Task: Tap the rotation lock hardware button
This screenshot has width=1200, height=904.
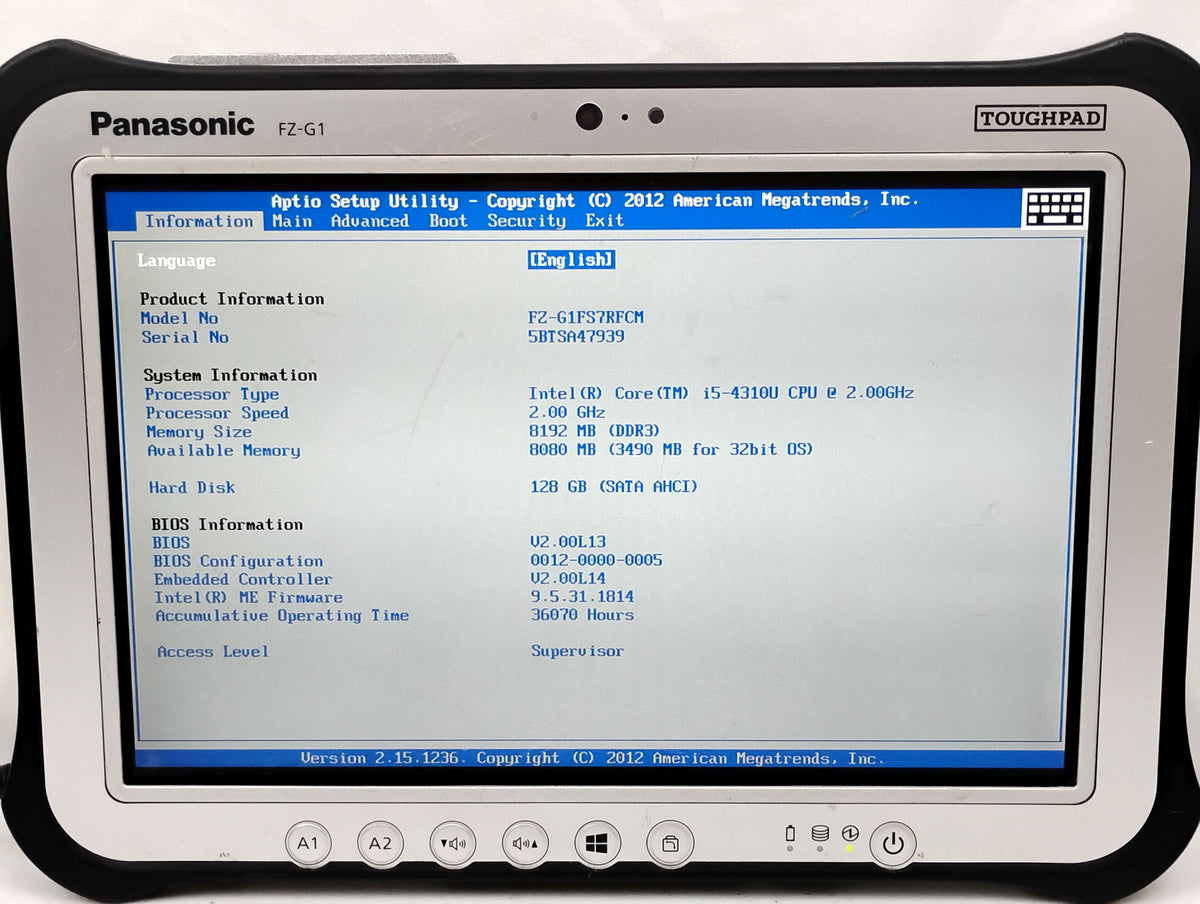Action: tap(670, 843)
